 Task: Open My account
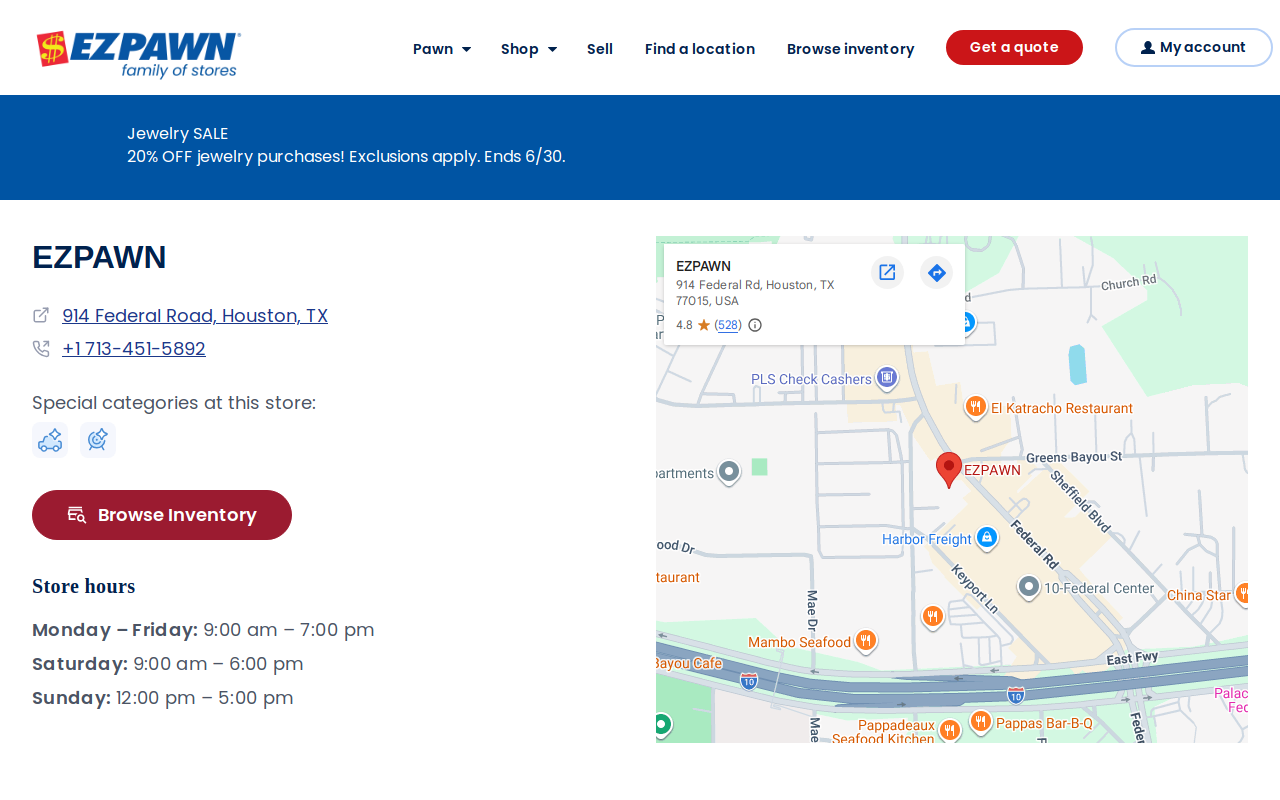(1194, 47)
